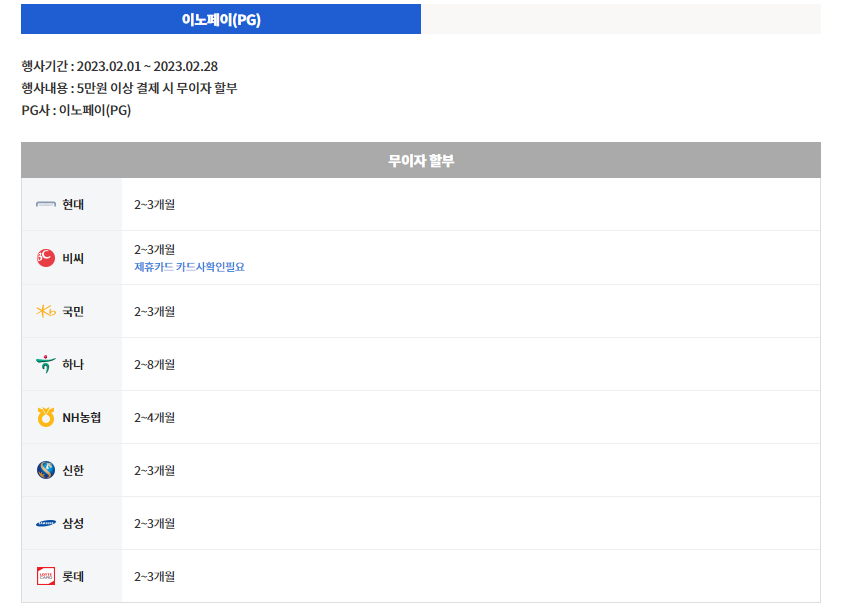This screenshot has height=612, width=843.
Task: Switch to the 이노페이(PG) tab
Action: pos(221,19)
